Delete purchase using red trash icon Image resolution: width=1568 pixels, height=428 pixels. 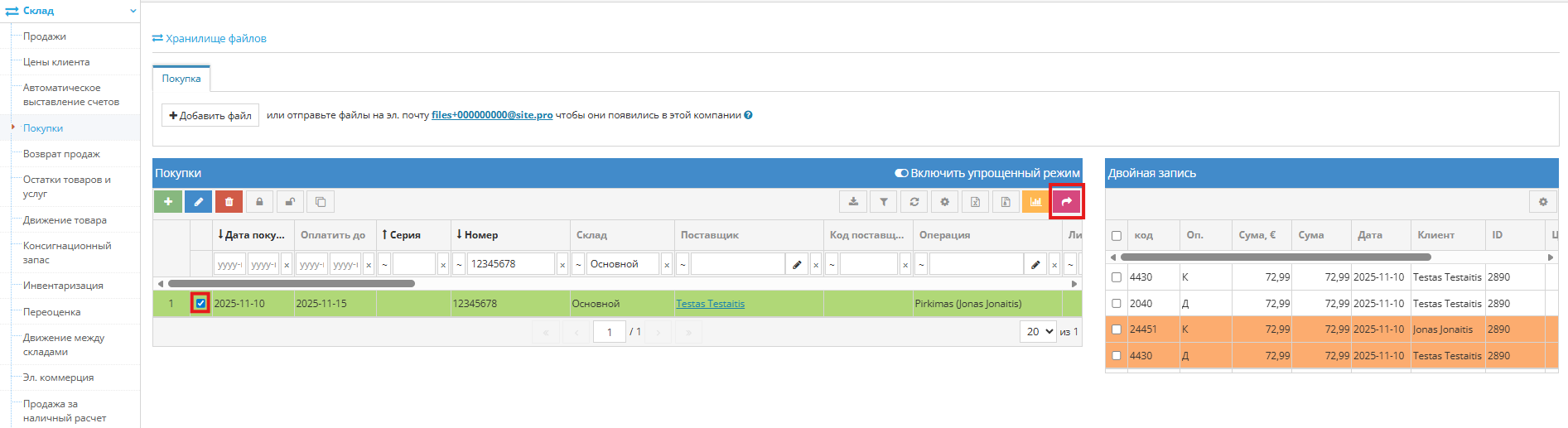(229, 201)
